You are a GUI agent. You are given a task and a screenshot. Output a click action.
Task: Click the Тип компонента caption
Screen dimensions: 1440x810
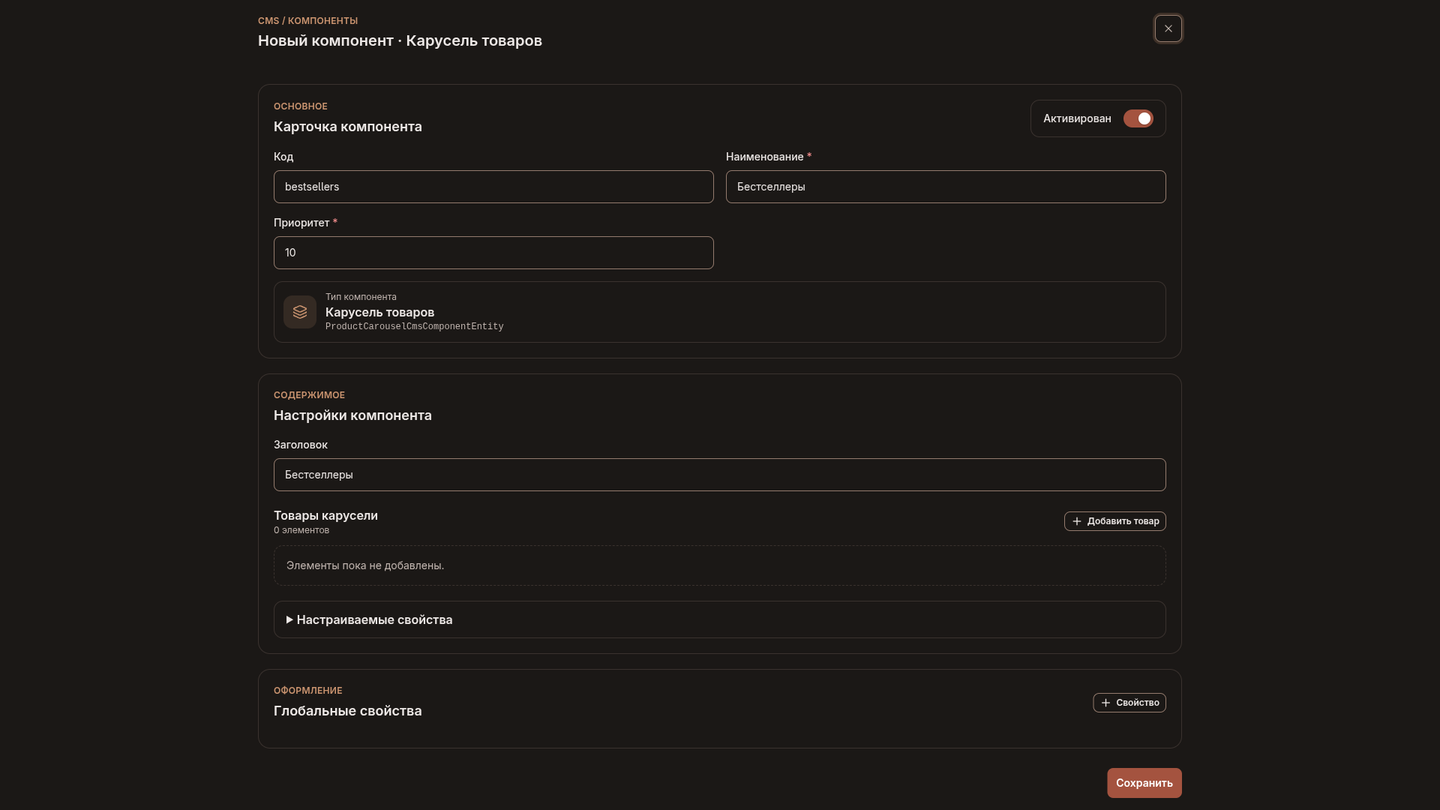click(x=361, y=297)
